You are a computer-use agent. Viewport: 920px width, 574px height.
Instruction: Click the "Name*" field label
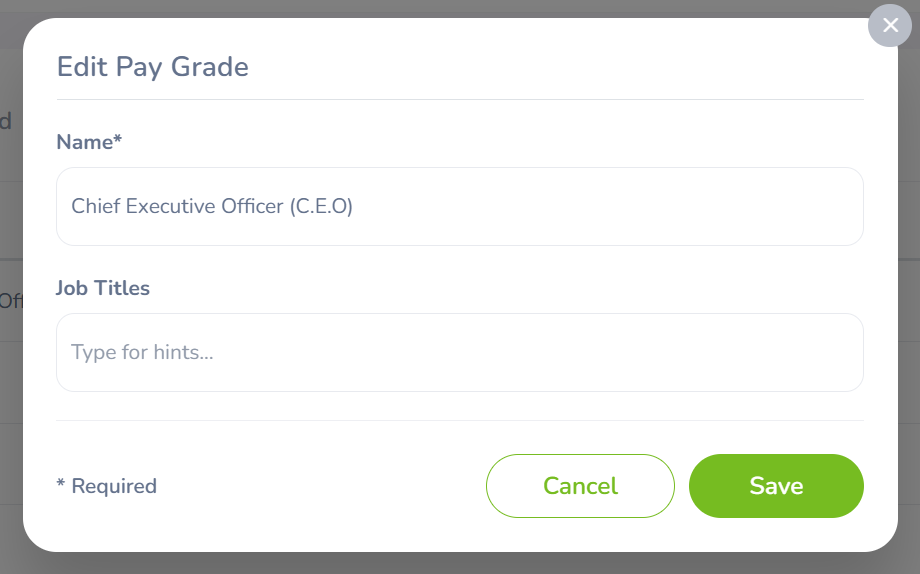pos(88,142)
